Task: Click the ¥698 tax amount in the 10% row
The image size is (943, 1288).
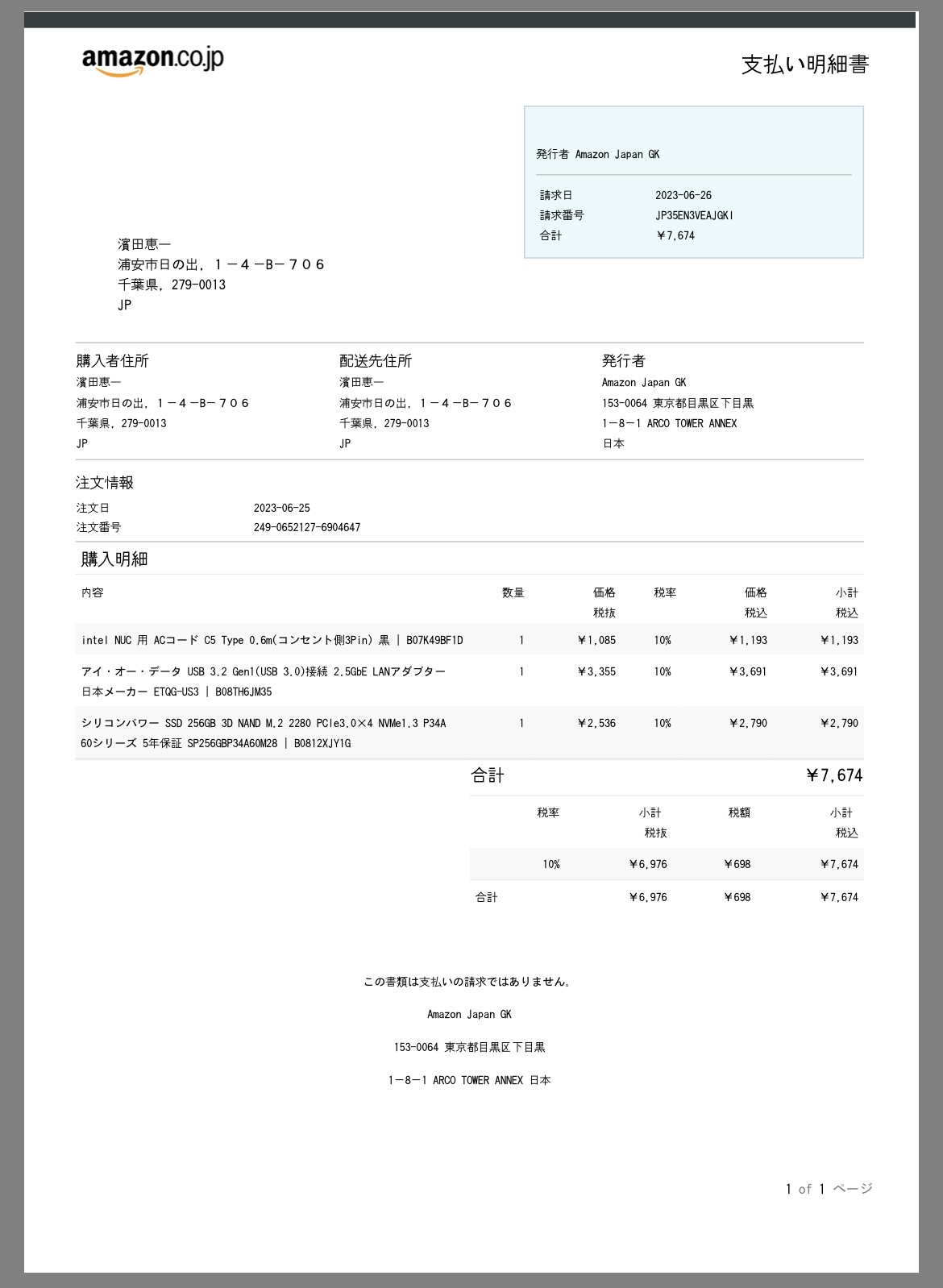Action: point(737,864)
